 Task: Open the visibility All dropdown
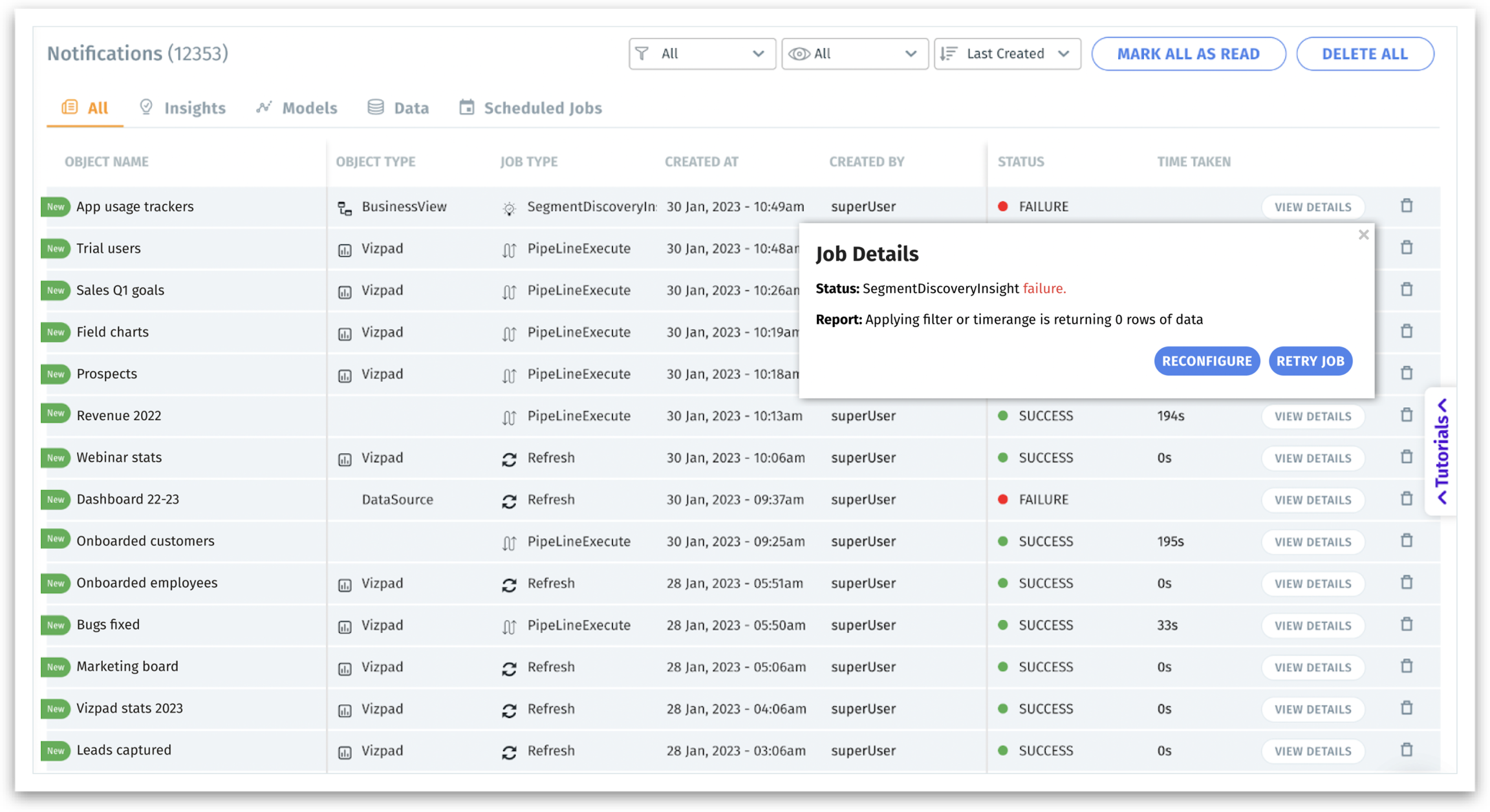[854, 54]
